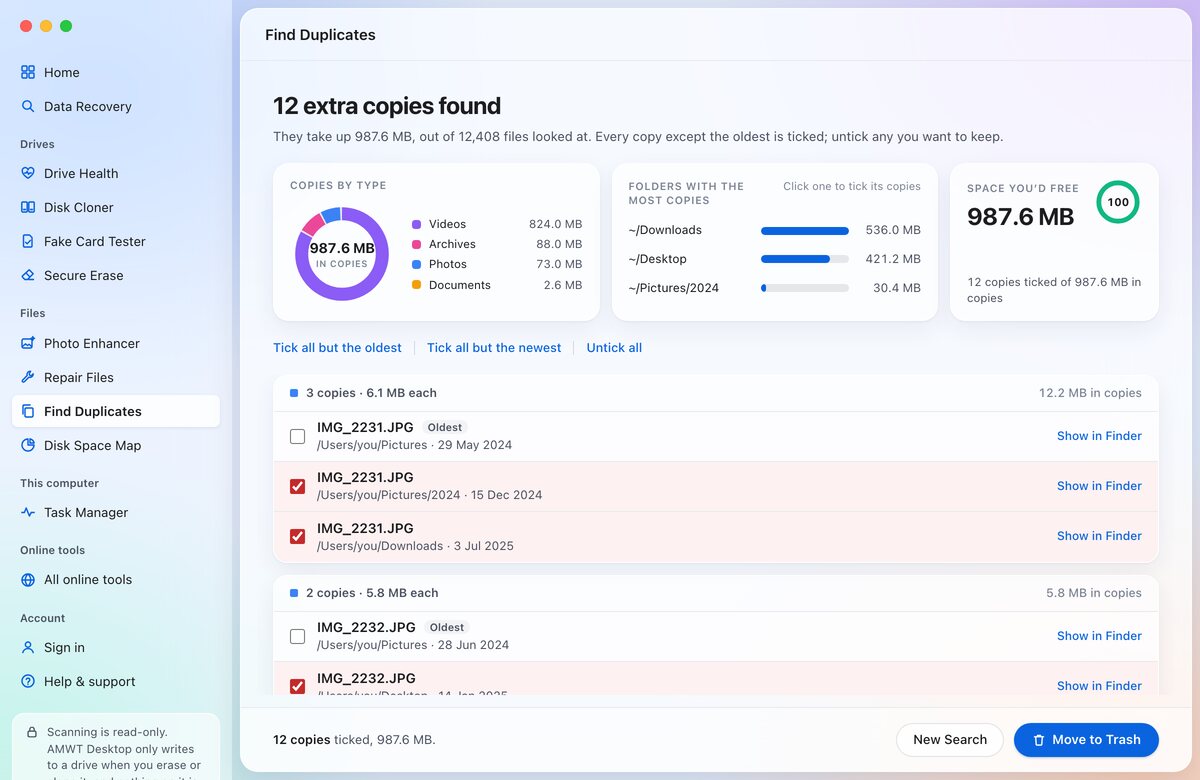Click Untick all link
This screenshot has height=780, width=1200.
[x=614, y=348]
